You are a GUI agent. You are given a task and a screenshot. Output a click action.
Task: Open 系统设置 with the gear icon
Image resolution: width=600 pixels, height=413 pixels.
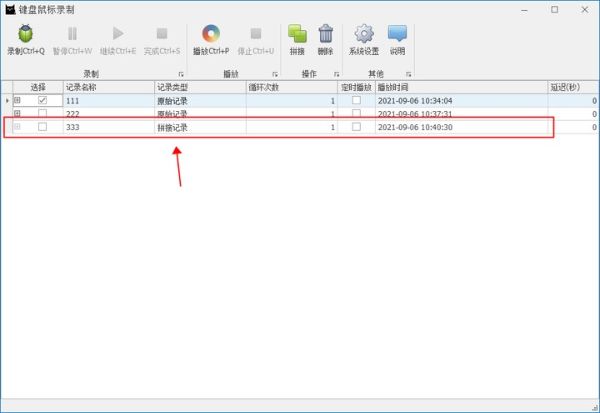point(364,40)
